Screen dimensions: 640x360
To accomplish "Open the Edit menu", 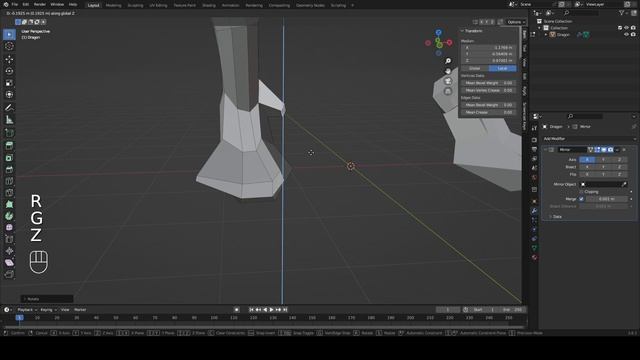I will pyautogui.click(x=26, y=4).
